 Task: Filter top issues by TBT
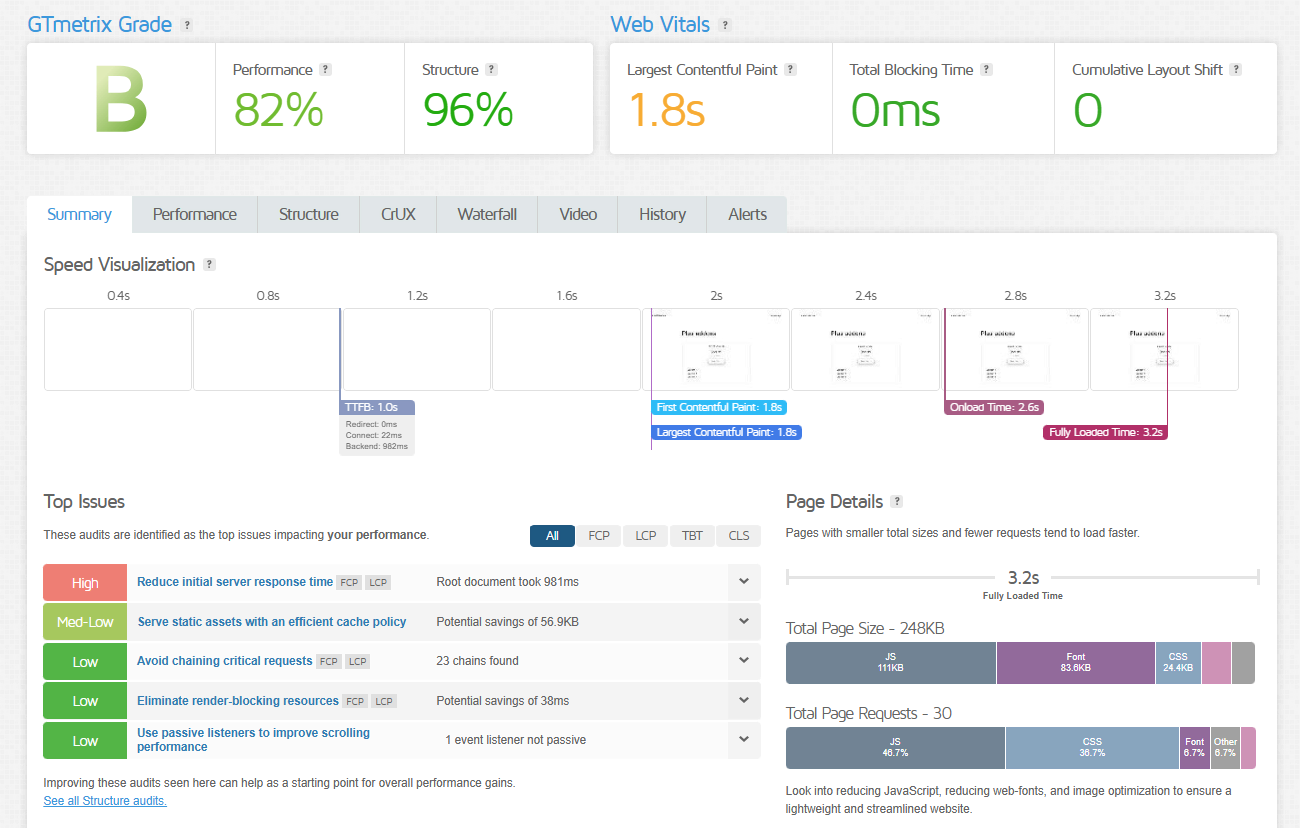point(692,536)
